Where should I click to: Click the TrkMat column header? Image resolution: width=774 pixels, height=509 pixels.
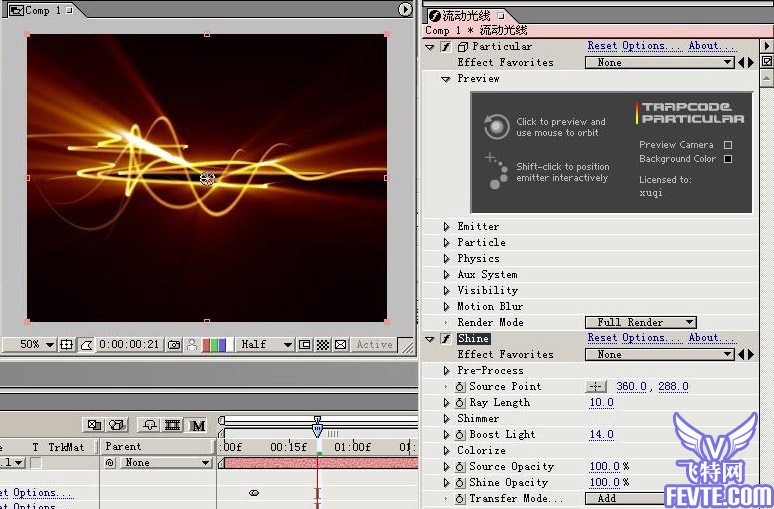[x=66, y=447]
